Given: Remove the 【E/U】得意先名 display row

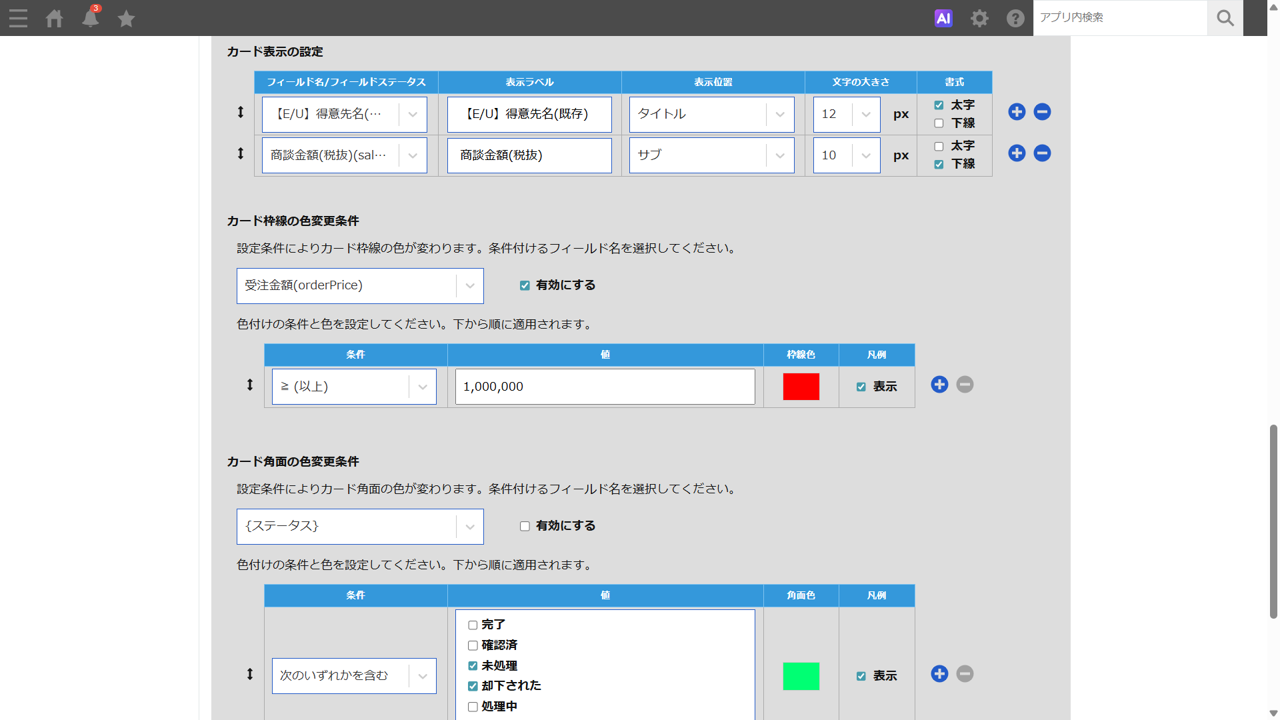Looking at the screenshot, I should click(x=1042, y=112).
